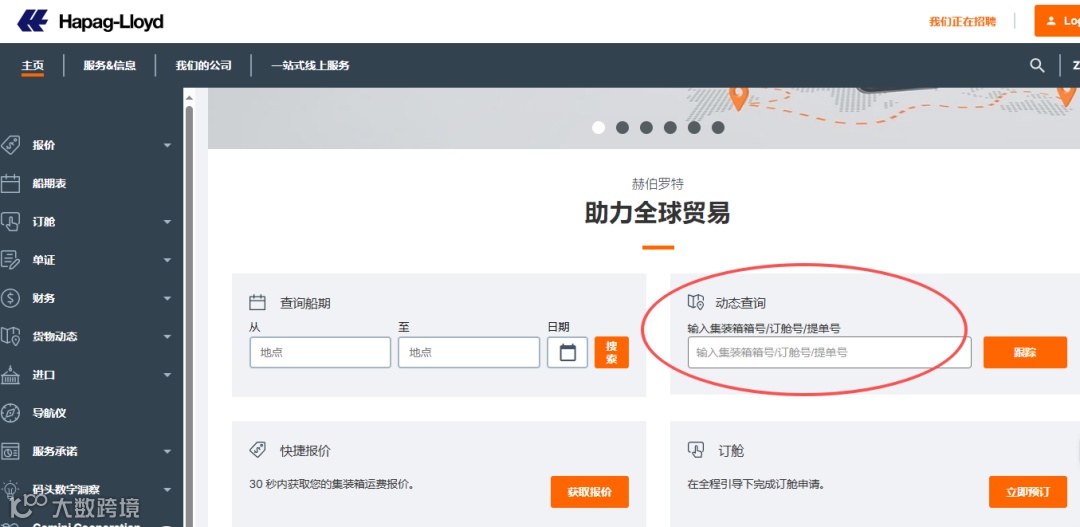Expand the 财务 sidebar arrow
This screenshot has height=527, width=1080.
click(167, 298)
